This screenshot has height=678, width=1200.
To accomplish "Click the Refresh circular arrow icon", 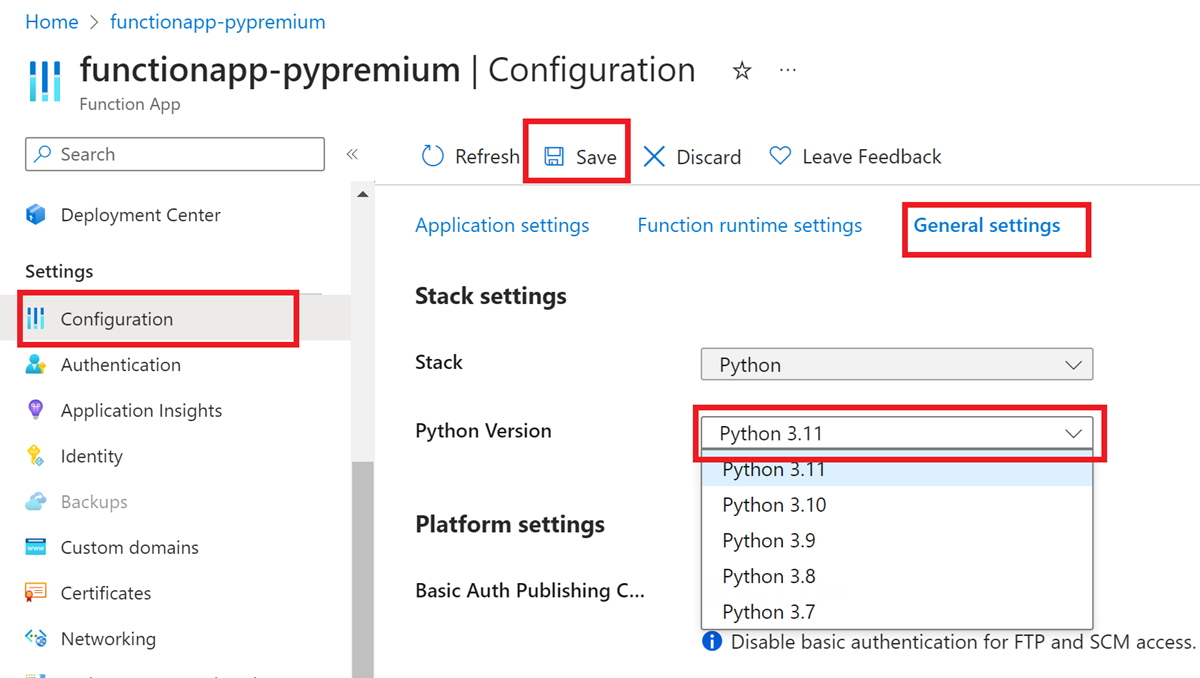I will (433, 156).
